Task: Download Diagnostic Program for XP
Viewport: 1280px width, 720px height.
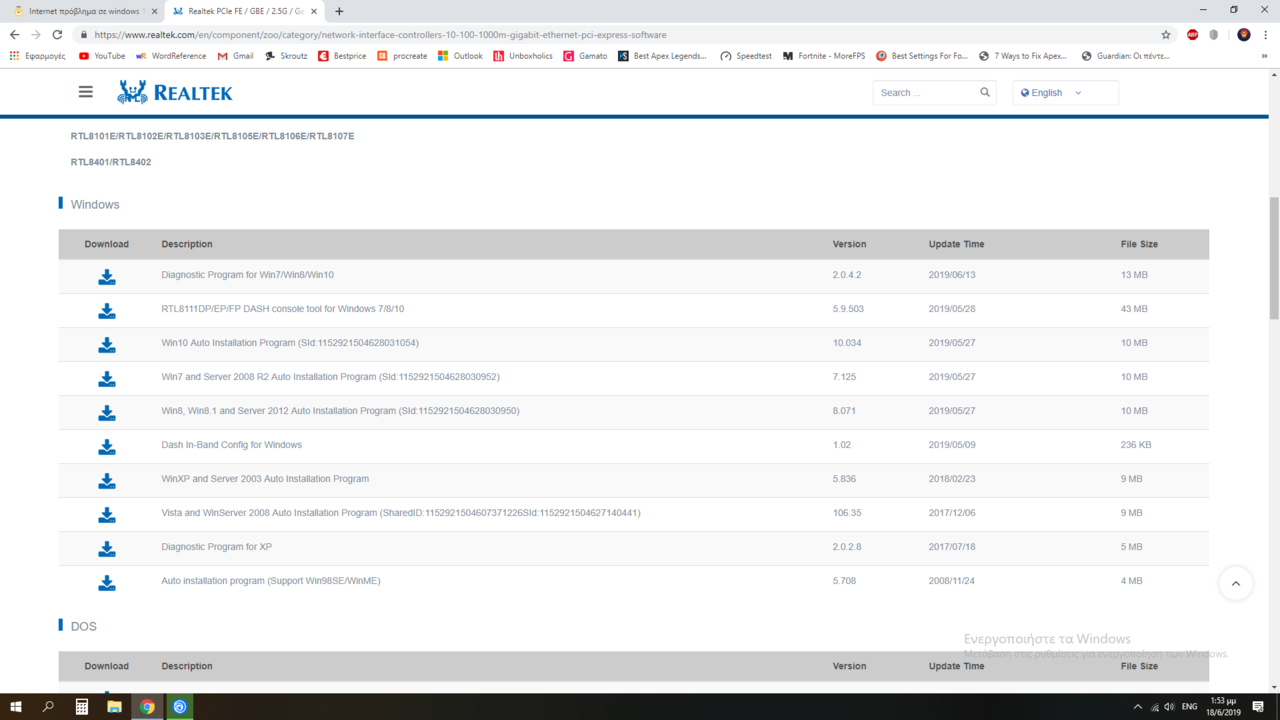Action: coord(107,549)
